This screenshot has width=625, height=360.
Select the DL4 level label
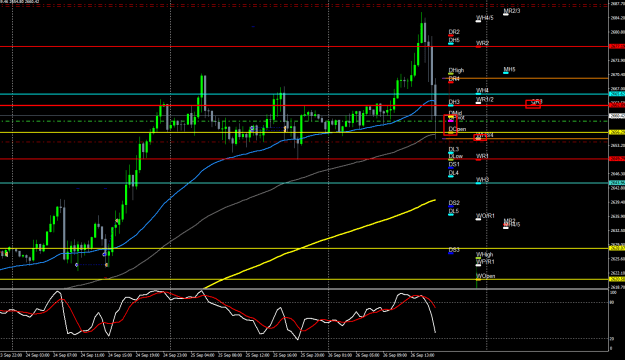454,173
